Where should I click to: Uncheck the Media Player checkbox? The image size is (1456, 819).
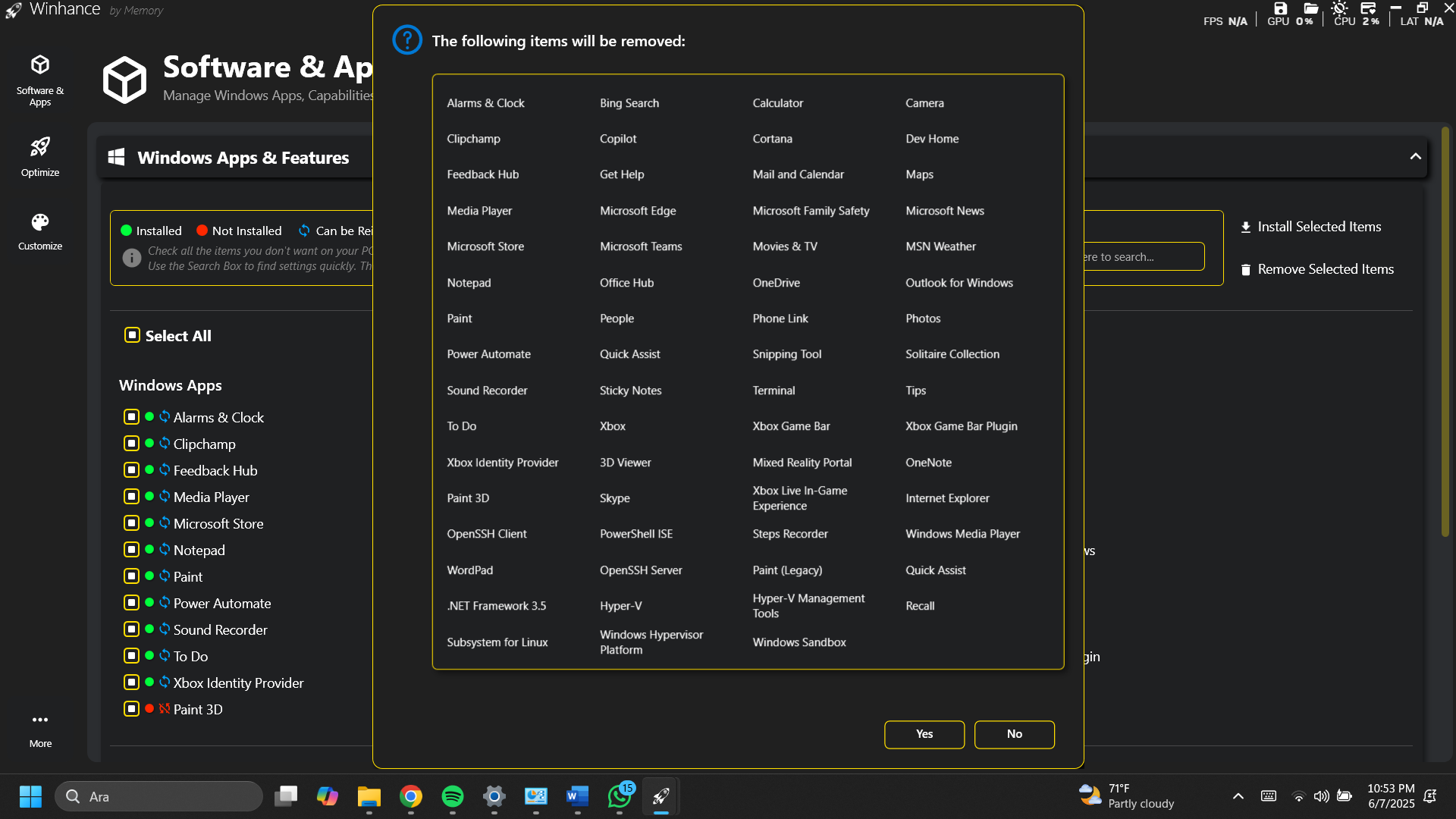pyautogui.click(x=131, y=497)
